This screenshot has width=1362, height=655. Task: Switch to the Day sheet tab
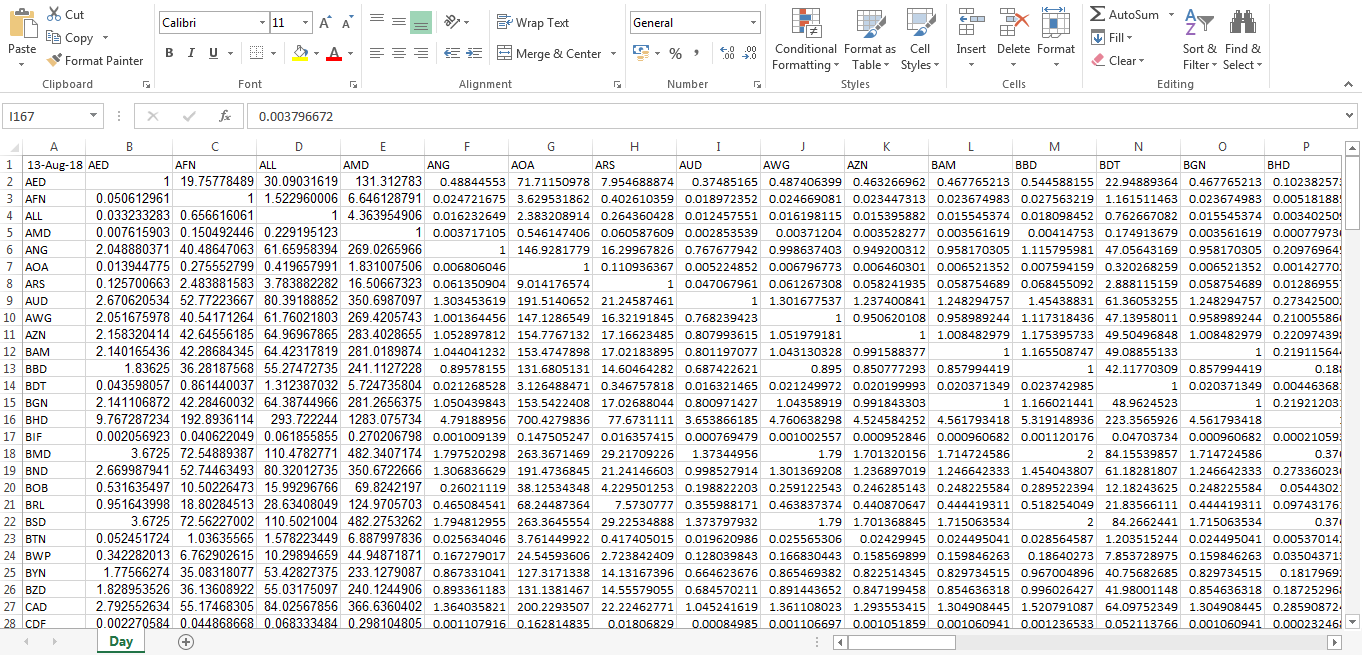pos(121,641)
